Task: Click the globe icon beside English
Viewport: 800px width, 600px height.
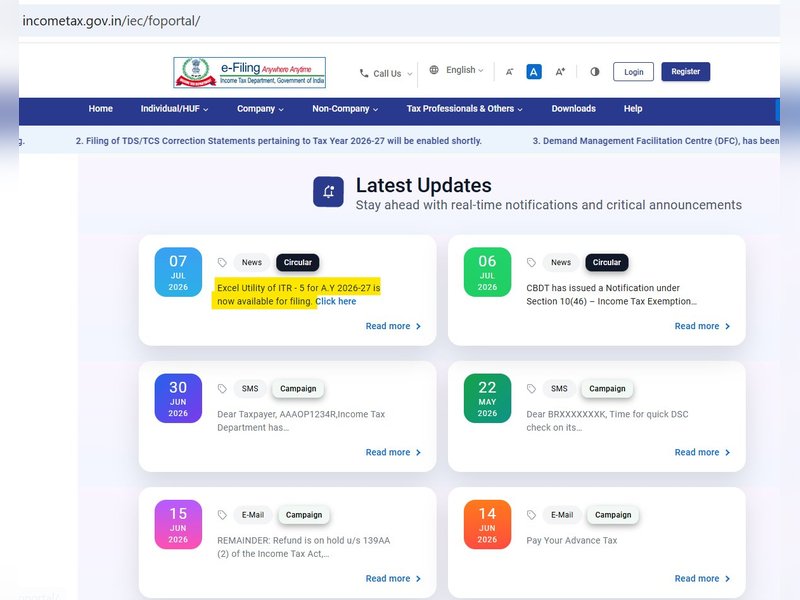Action: coord(434,70)
